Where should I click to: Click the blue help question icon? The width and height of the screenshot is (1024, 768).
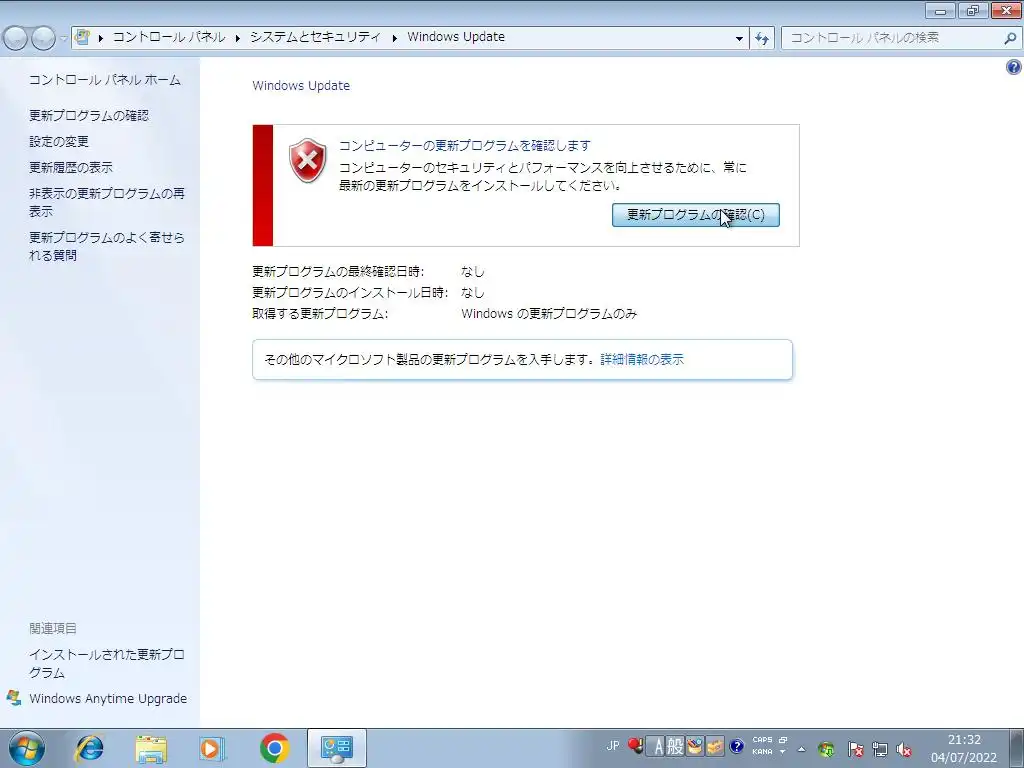point(1014,67)
